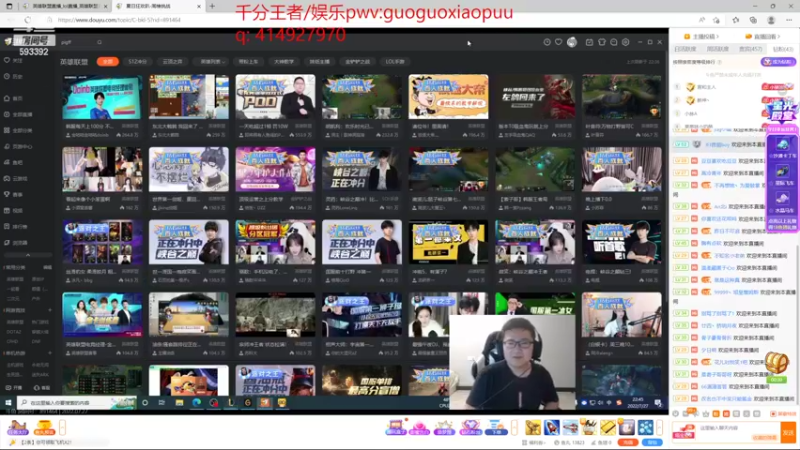
Task: Switch to the first browser tab
Action: click(x=64, y=6)
